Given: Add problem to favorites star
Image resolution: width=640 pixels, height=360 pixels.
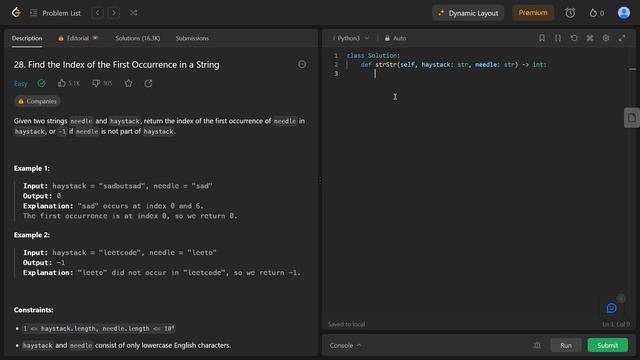Looking at the screenshot, I should (129, 83).
